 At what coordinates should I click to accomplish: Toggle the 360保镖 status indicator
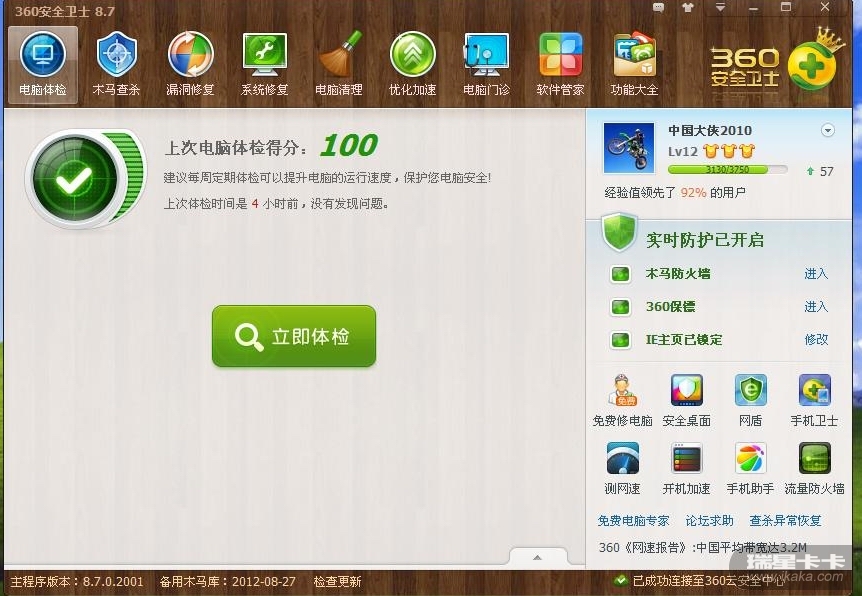point(621,307)
